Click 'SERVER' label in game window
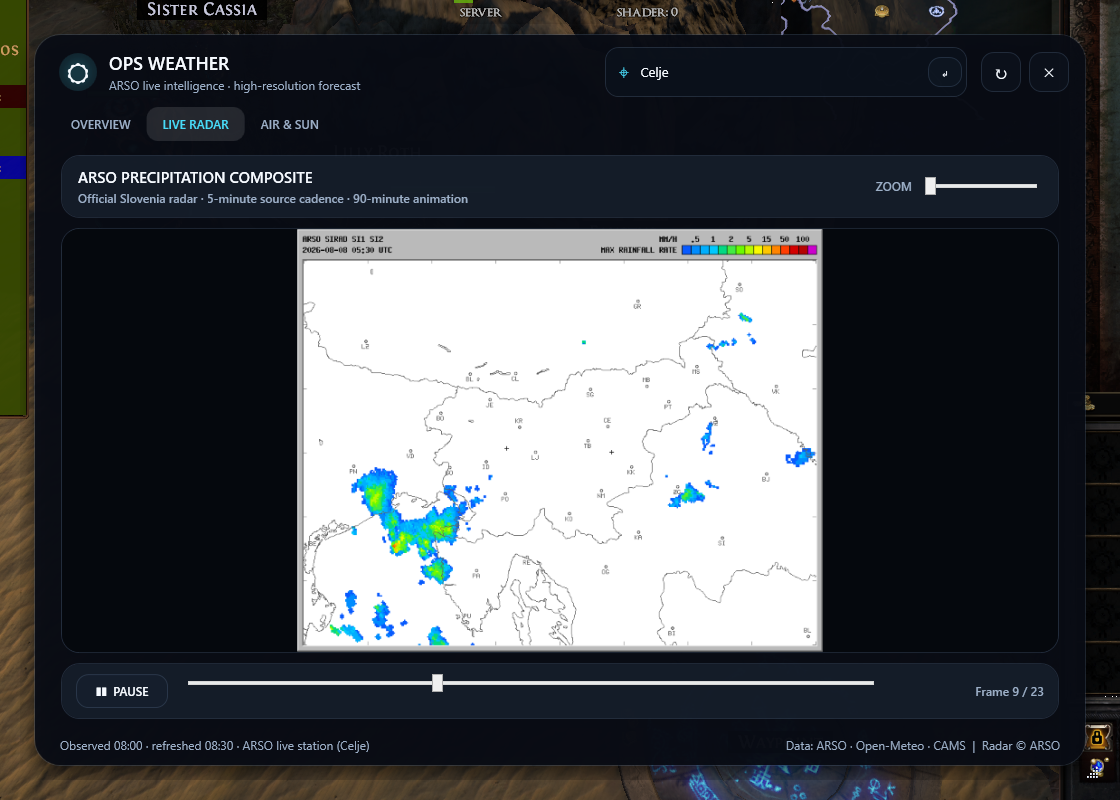The image size is (1120, 800). click(x=480, y=12)
